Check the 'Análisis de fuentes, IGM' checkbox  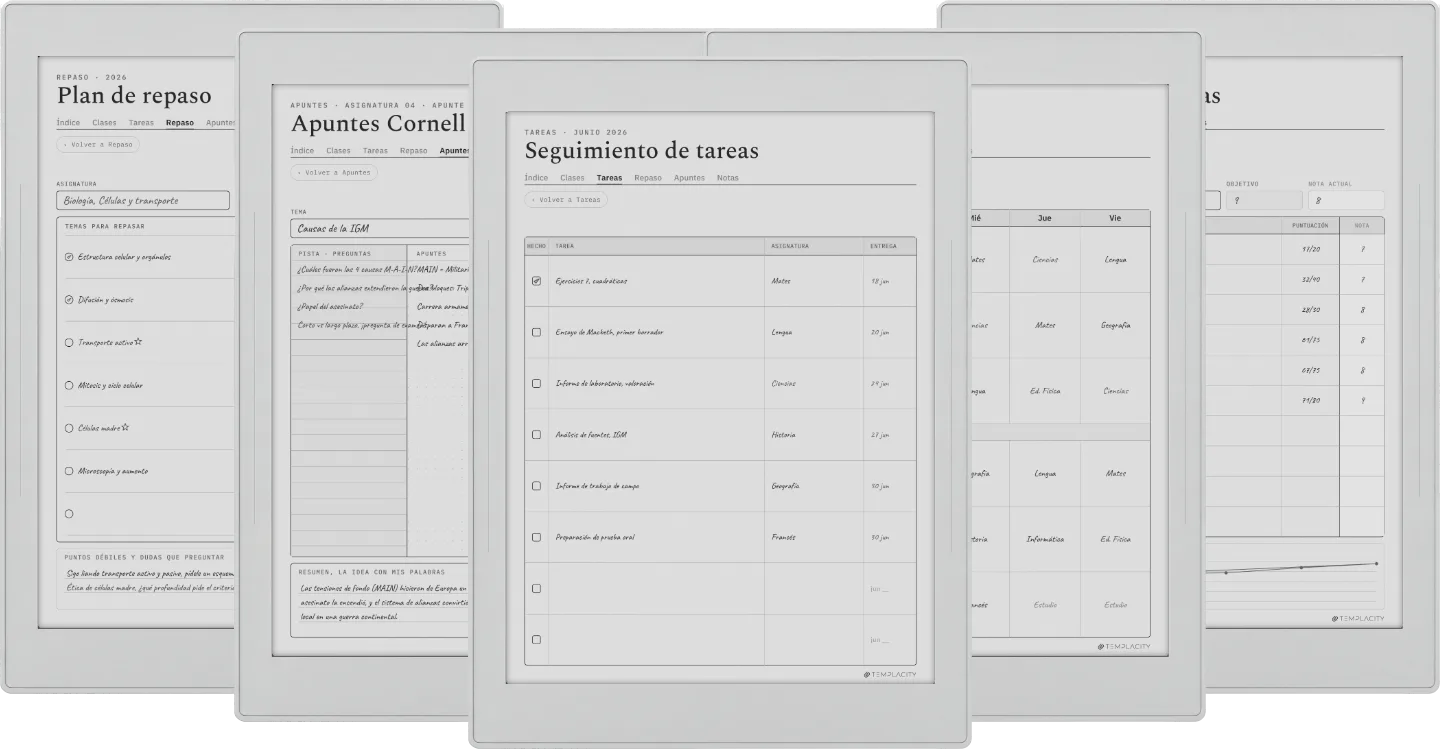536,435
